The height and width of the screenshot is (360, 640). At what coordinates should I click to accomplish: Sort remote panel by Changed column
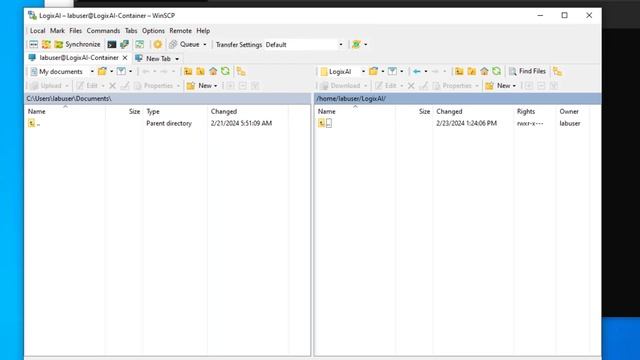pyautogui.click(x=473, y=111)
